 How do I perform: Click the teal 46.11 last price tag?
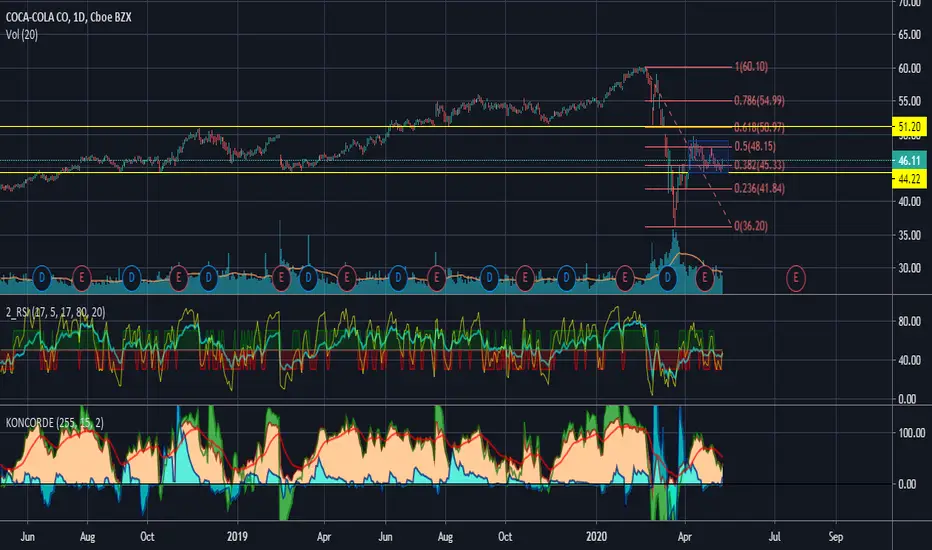(909, 161)
